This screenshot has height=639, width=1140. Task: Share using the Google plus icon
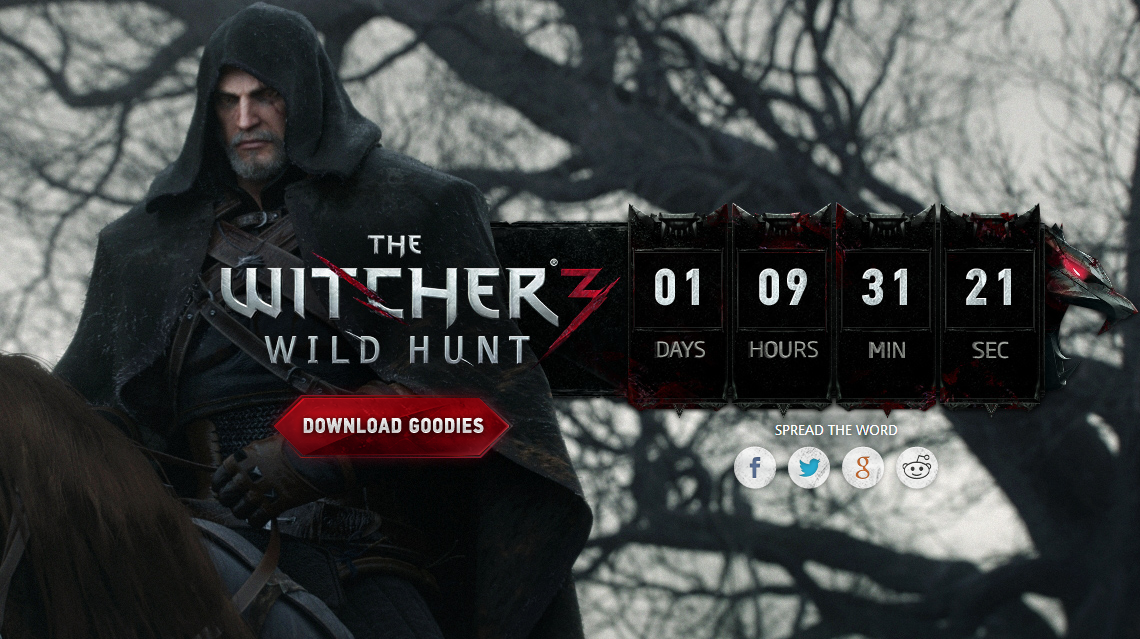[x=863, y=467]
